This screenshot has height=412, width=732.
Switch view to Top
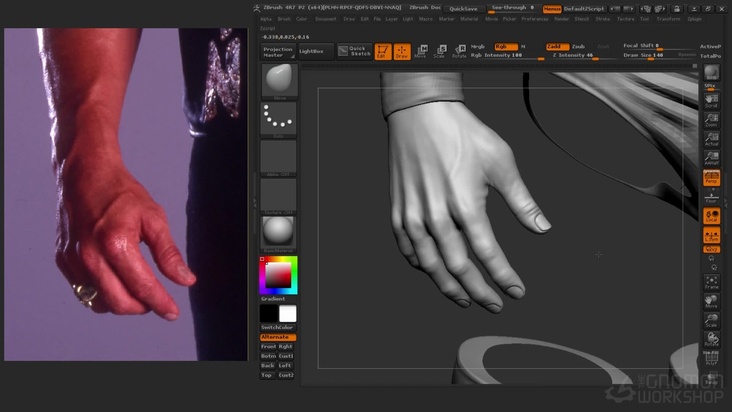(268, 375)
